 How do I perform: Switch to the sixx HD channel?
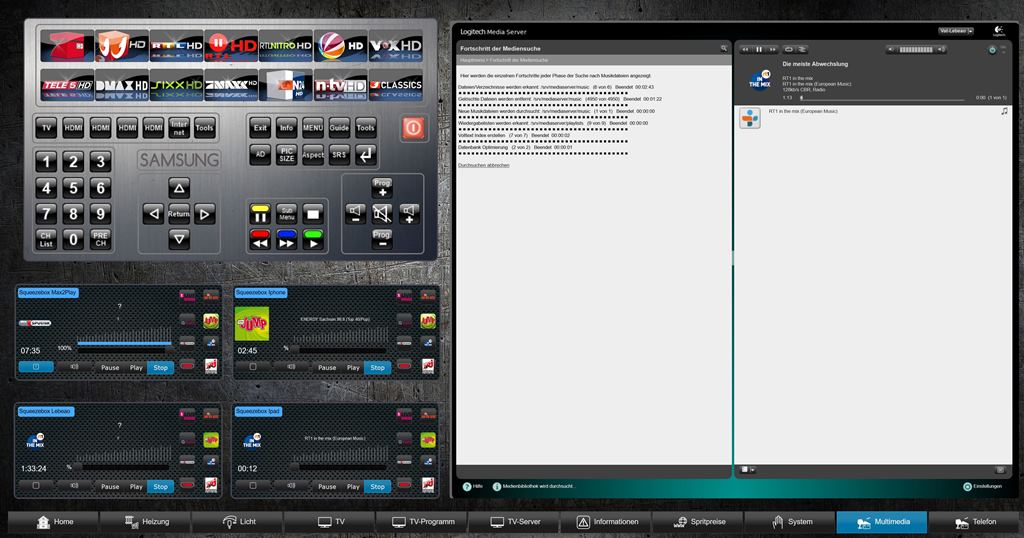176,86
